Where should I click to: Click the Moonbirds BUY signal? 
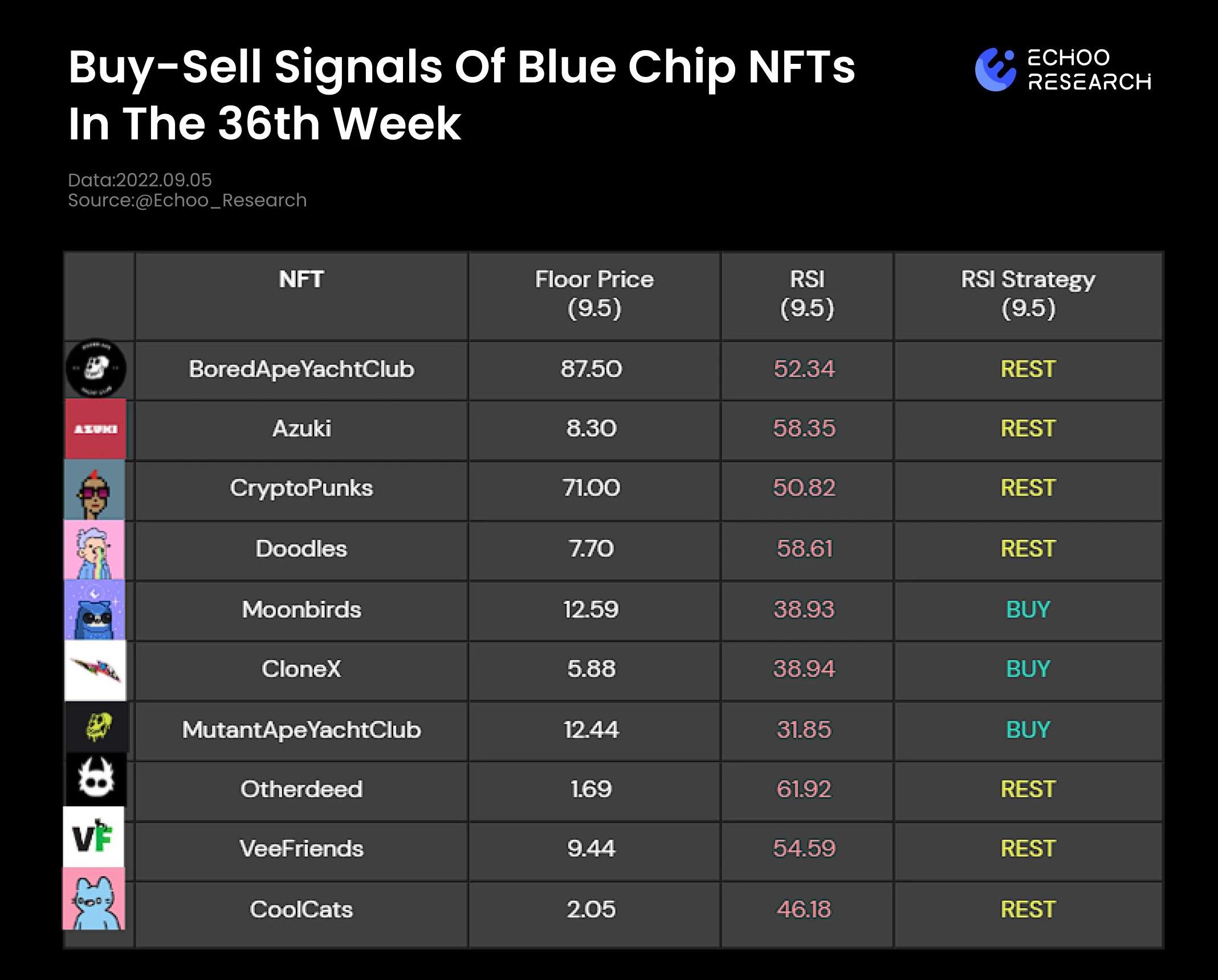coord(1028,609)
